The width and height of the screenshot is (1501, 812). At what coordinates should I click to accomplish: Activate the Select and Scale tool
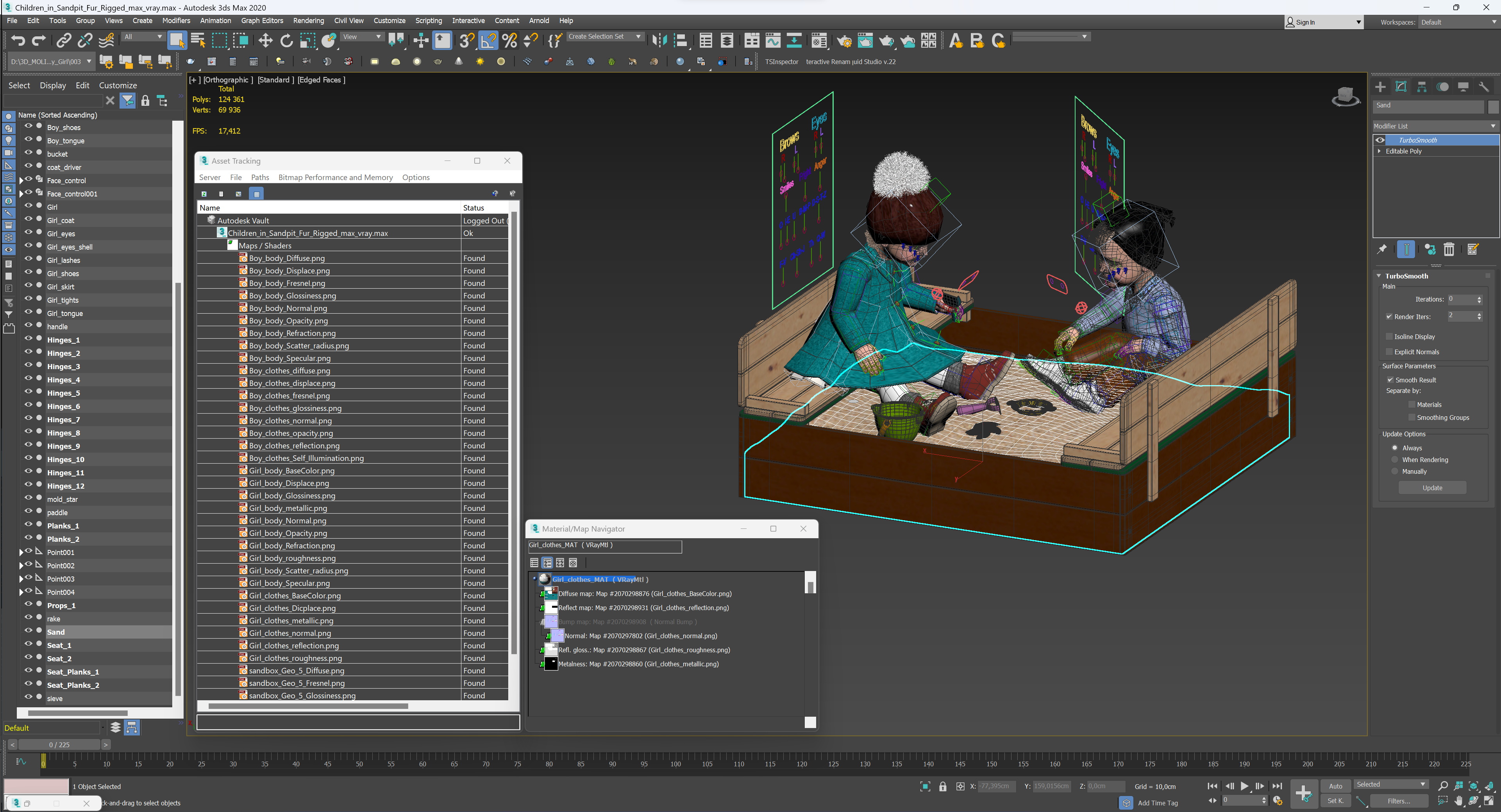click(x=307, y=40)
